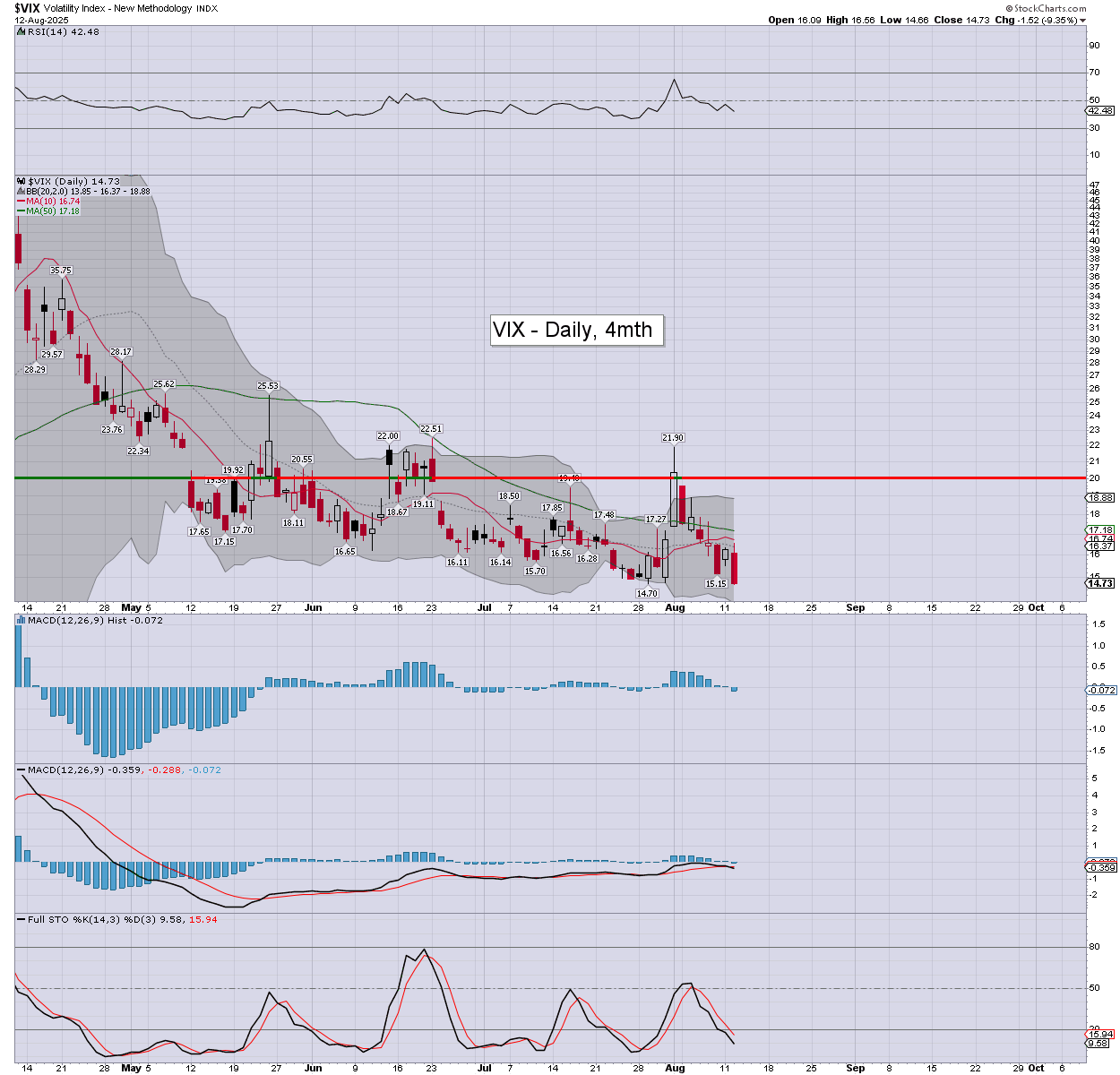
Task: Click the $VIX candlestick legend icon
Action: [x=22, y=181]
